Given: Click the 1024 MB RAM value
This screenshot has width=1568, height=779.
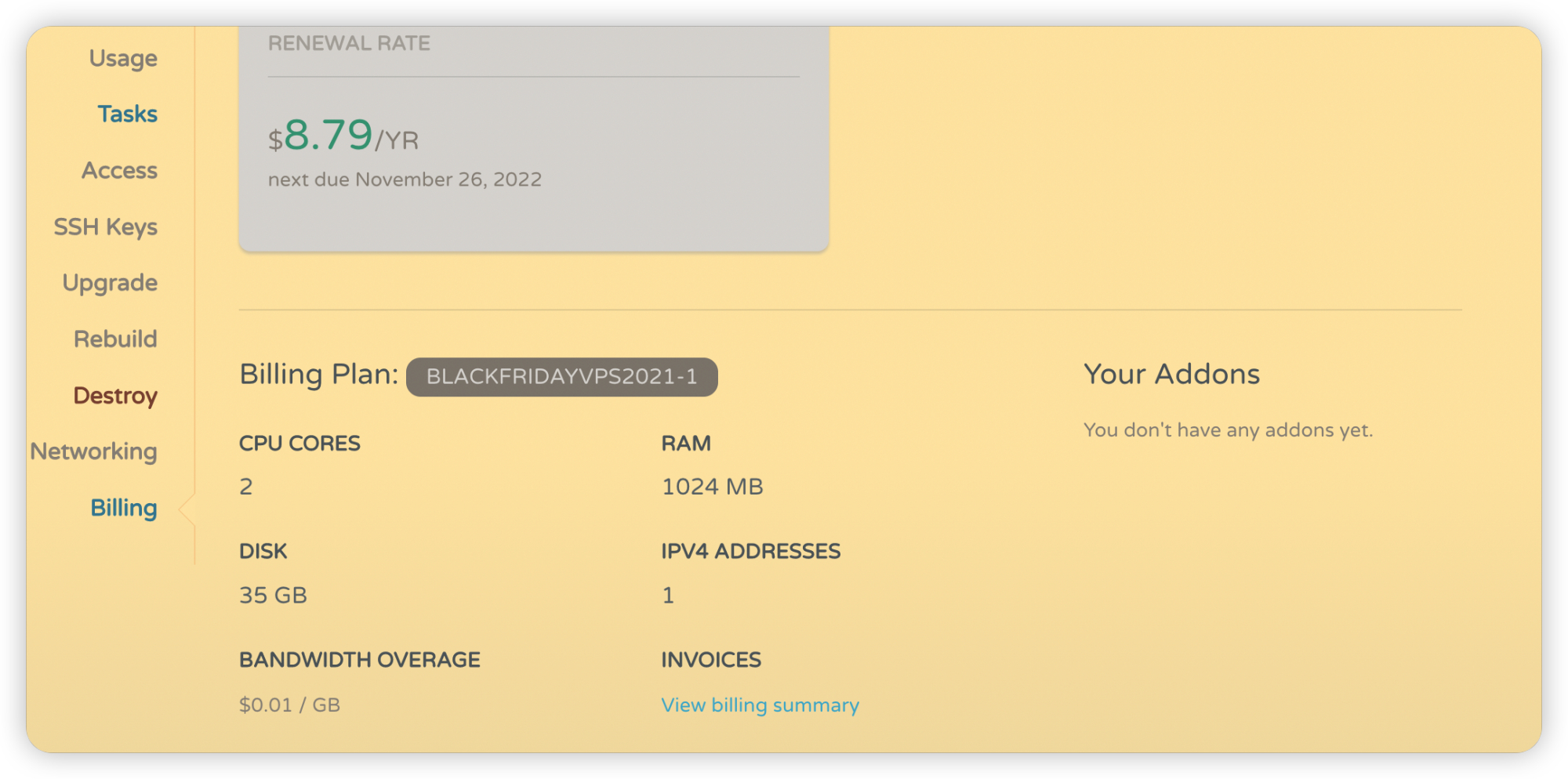Looking at the screenshot, I should [x=712, y=487].
